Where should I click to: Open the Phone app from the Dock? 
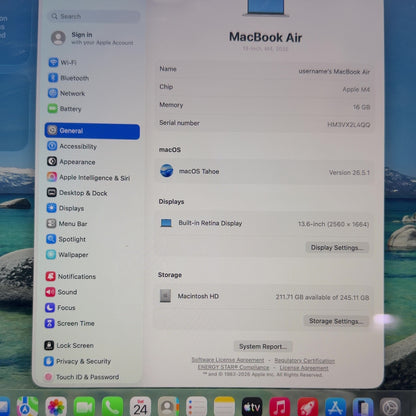tap(112, 407)
